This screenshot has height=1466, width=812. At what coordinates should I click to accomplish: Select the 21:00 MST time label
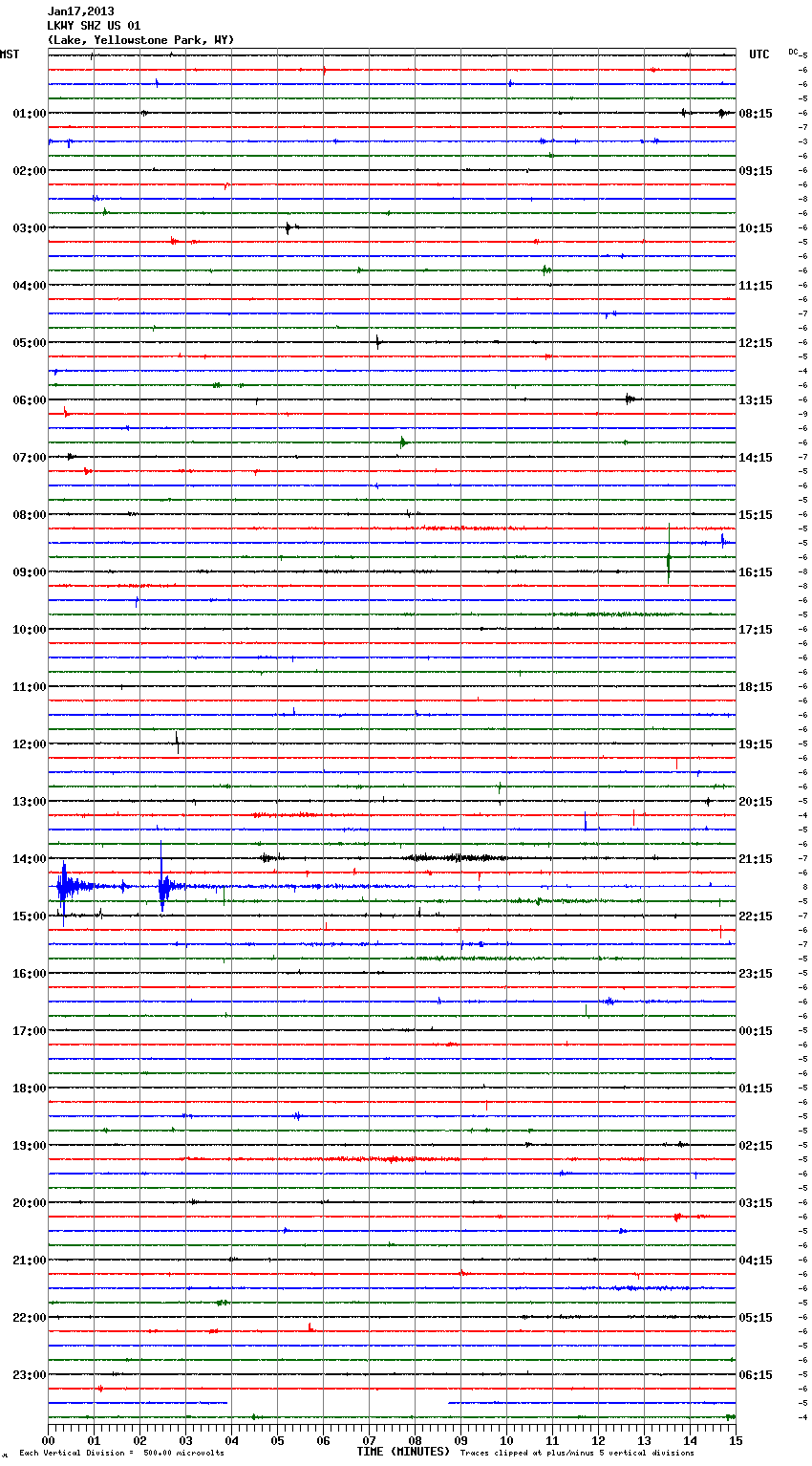[x=30, y=1261]
